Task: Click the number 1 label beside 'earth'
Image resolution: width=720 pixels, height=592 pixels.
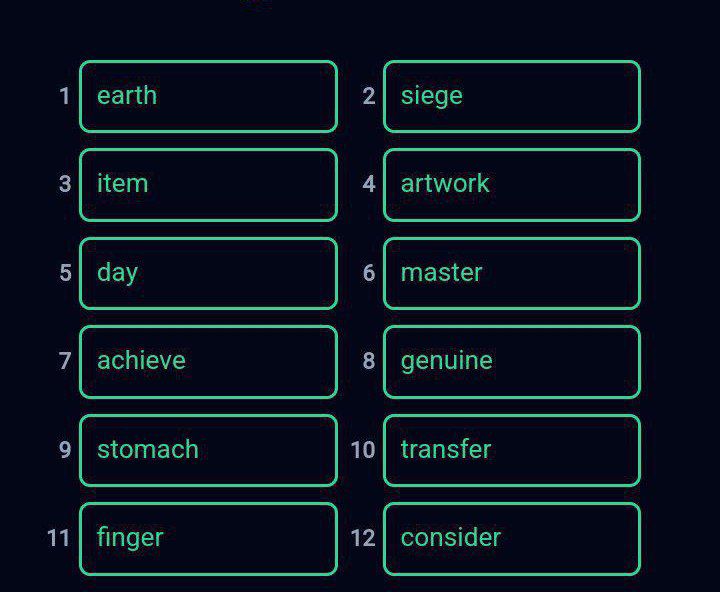Action: (65, 96)
